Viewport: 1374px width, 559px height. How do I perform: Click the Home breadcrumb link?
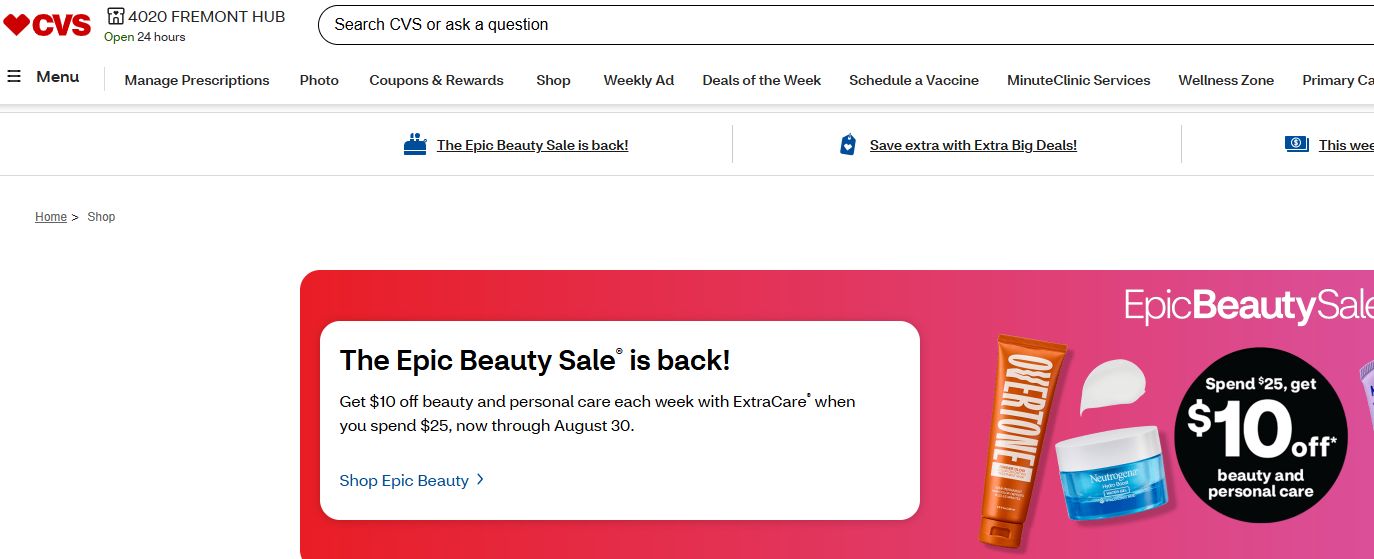(51, 217)
